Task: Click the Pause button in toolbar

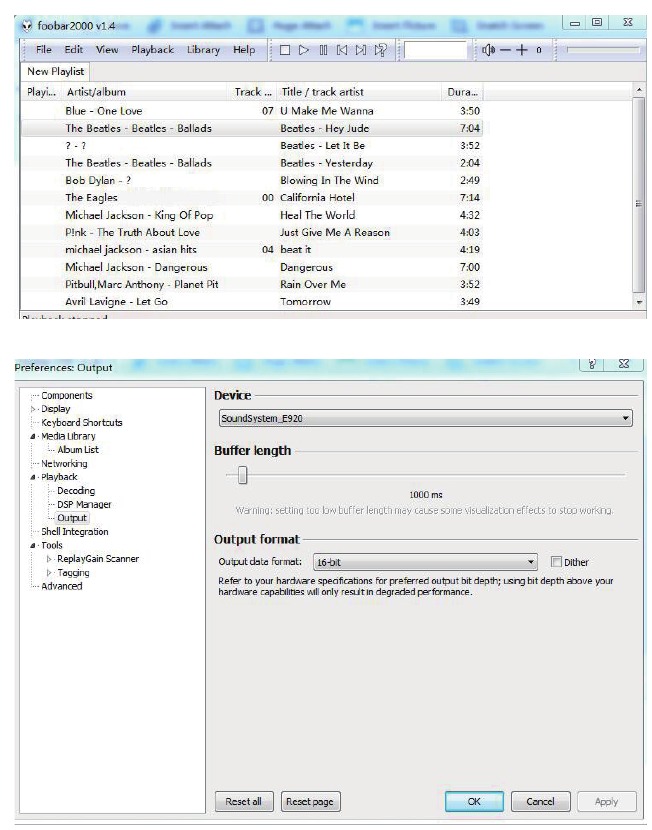Action: pos(323,50)
